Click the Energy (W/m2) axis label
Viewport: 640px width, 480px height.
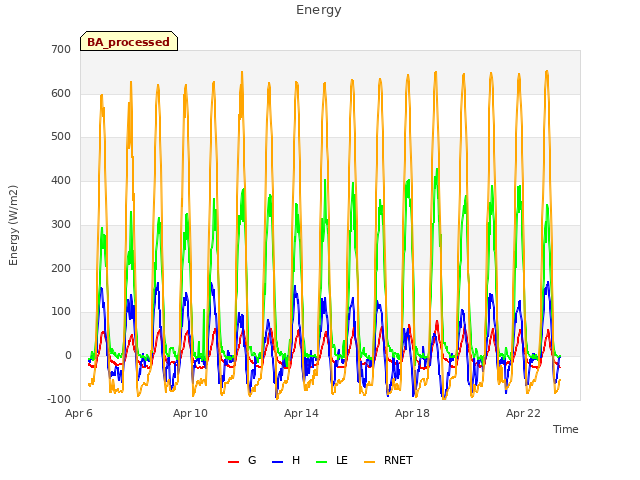pos(13,225)
